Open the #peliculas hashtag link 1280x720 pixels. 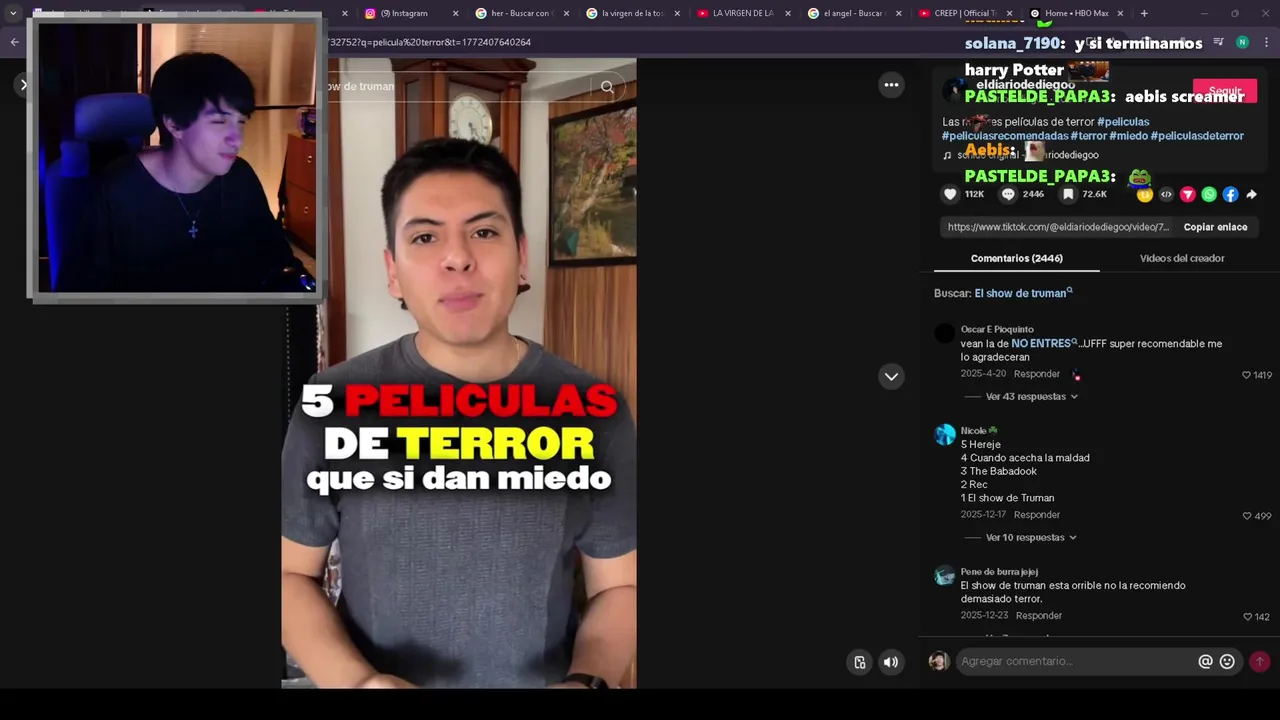[x=1123, y=122]
